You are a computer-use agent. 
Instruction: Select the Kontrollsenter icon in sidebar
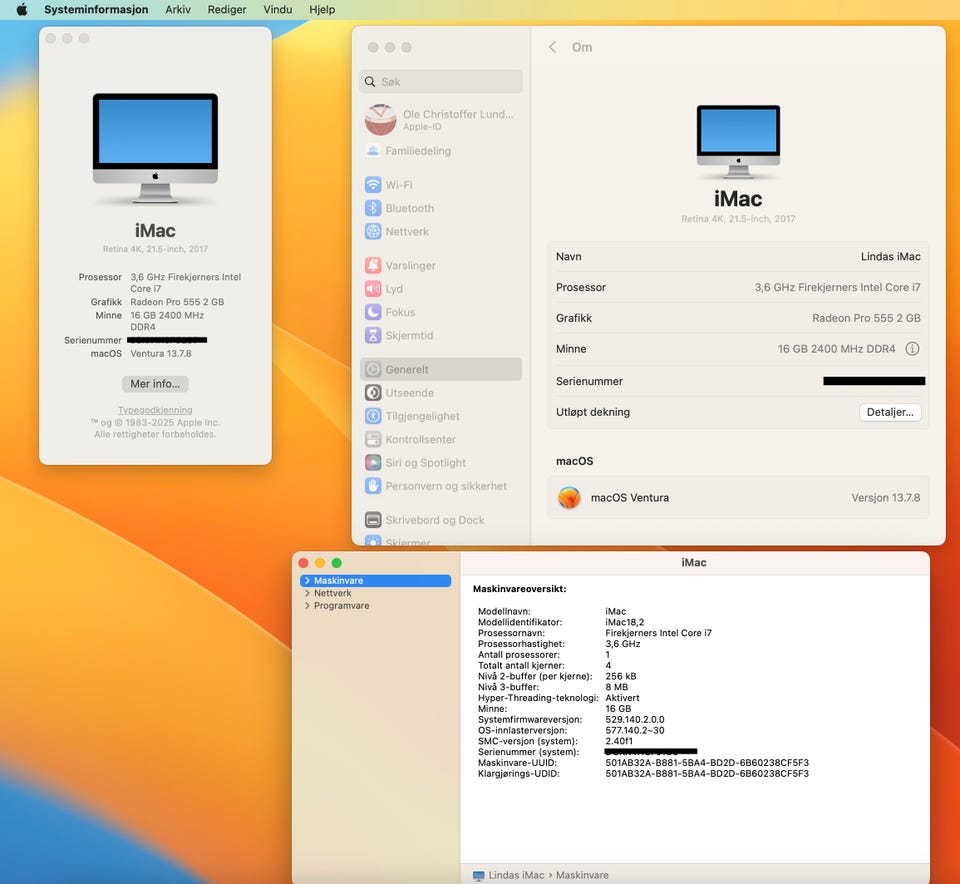click(373, 440)
